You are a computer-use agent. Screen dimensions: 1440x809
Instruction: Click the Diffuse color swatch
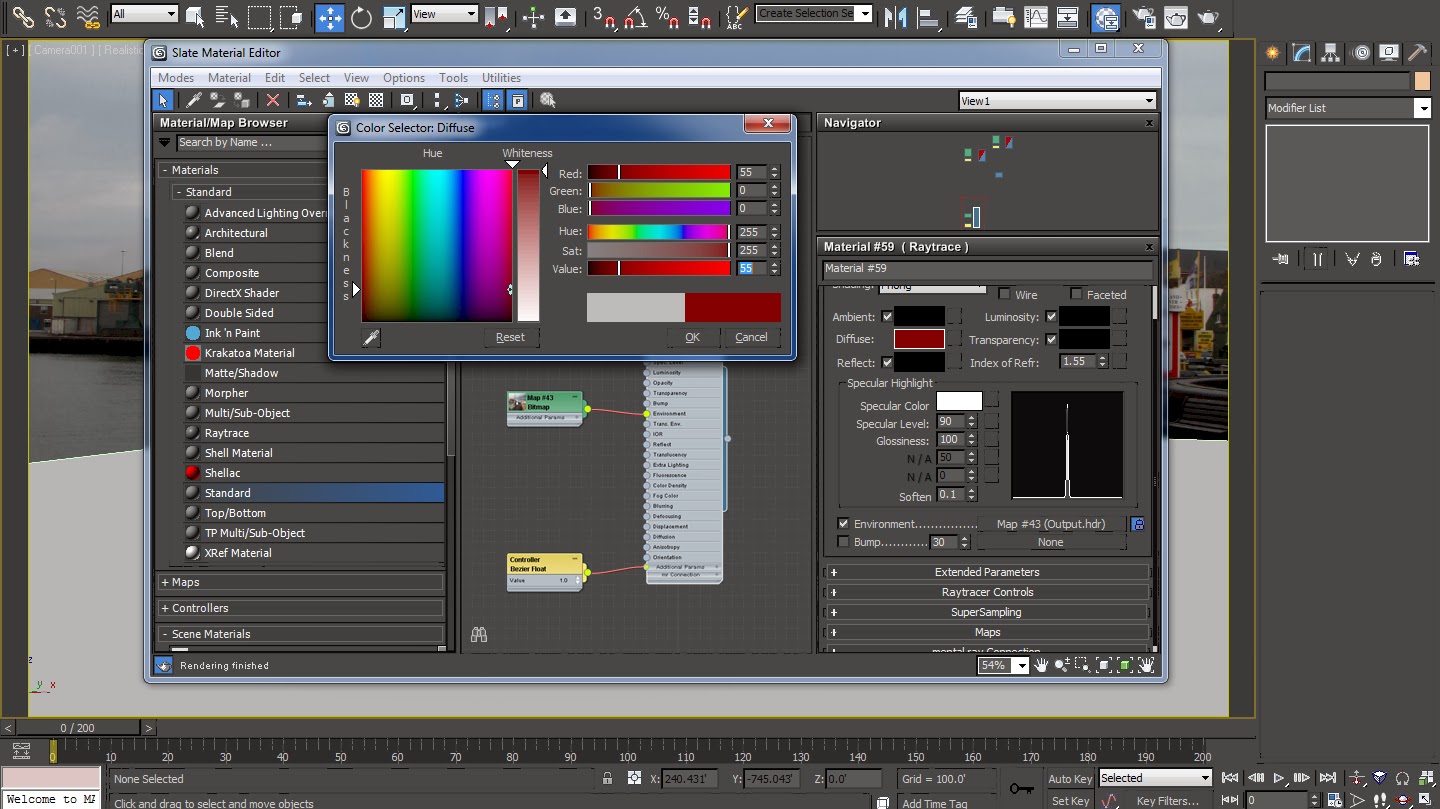919,339
